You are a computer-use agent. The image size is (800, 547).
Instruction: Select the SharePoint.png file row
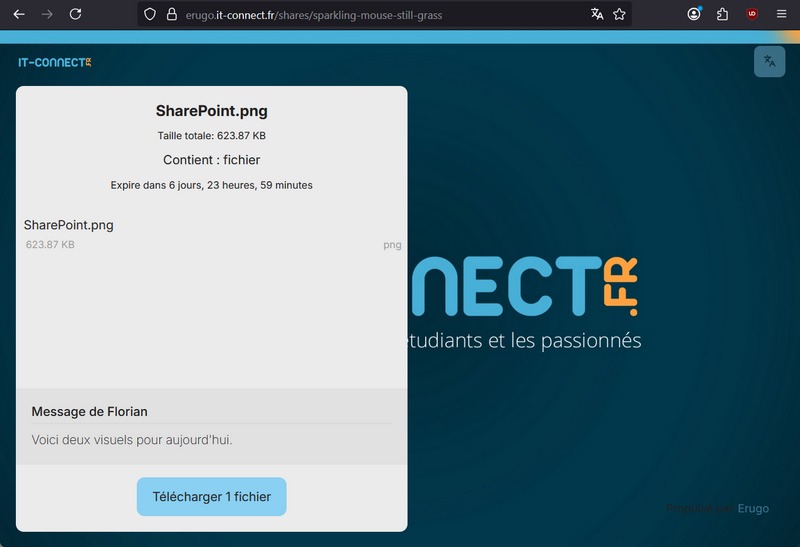(212, 235)
